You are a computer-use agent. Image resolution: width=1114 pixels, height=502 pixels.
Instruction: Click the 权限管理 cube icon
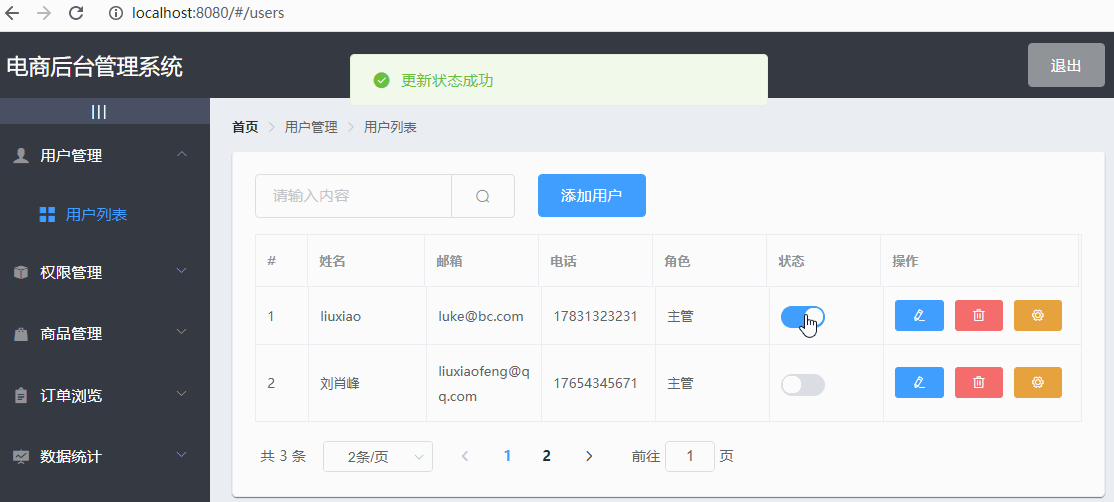[x=21, y=273]
